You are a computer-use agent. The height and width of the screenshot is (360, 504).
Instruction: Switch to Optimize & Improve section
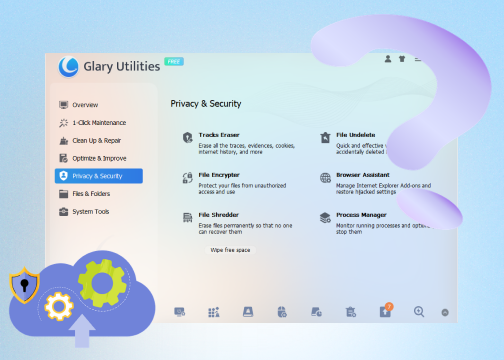click(99, 158)
